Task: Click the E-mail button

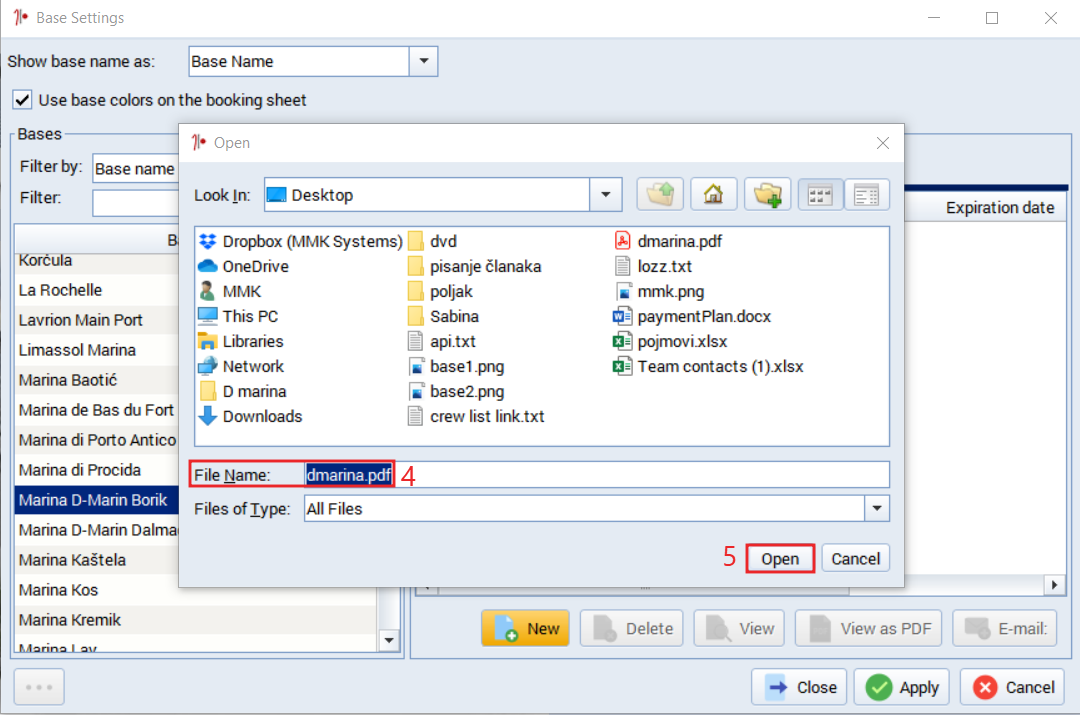Action: (1005, 628)
